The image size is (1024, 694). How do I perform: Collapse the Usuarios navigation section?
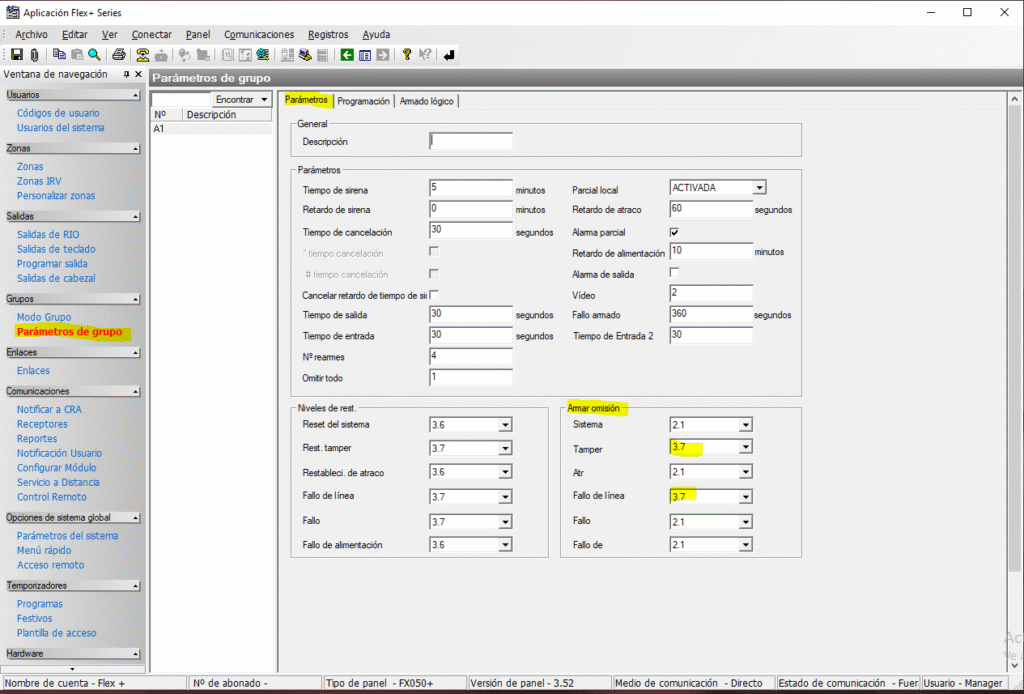[x=136, y=95]
